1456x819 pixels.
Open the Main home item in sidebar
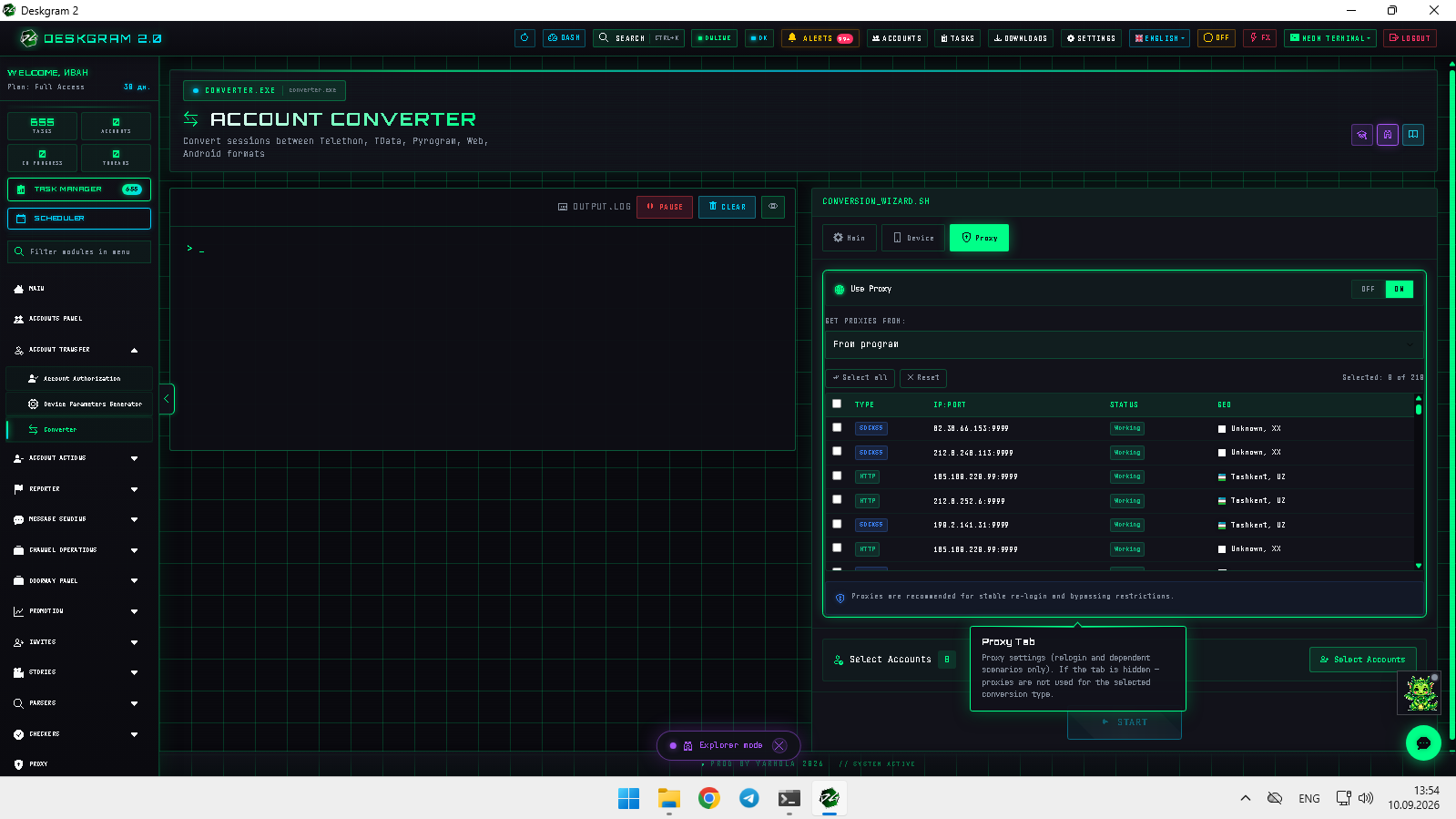point(77,289)
